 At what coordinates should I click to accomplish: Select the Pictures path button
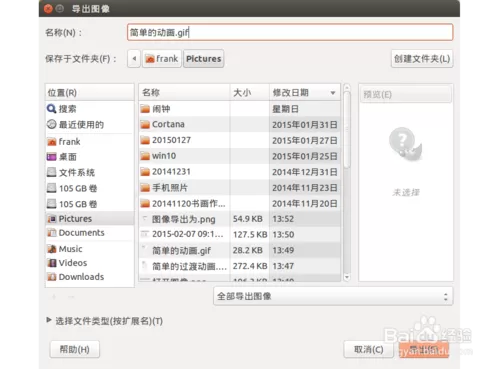tap(203, 59)
